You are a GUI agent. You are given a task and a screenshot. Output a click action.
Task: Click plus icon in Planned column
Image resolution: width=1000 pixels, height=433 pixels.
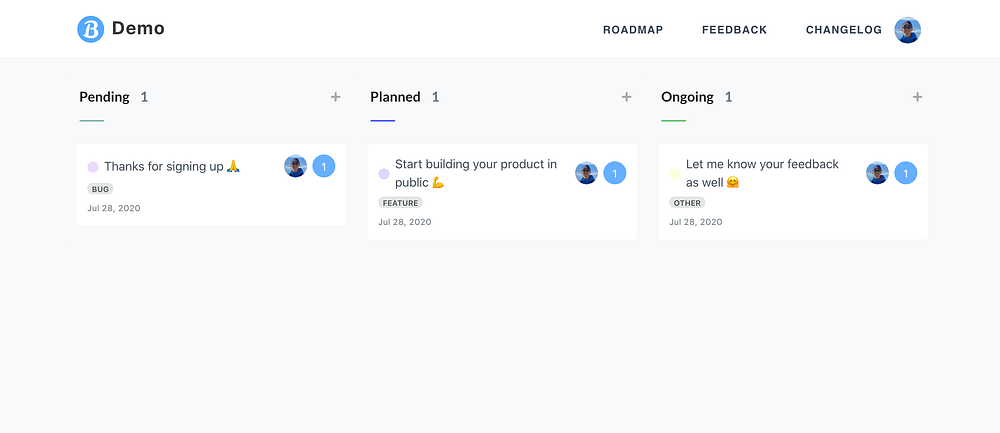627,97
